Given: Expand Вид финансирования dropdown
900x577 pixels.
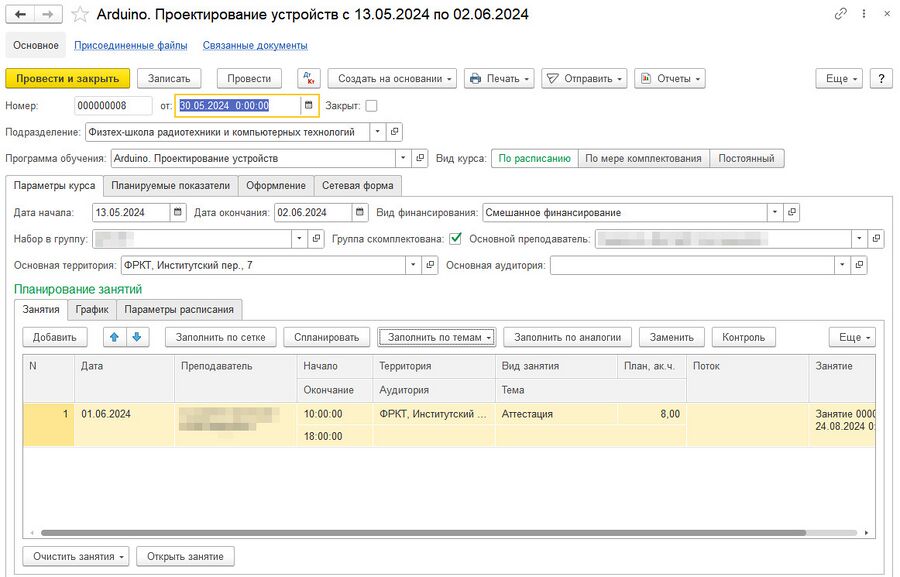Looking at the screenshot, I should 775,212.
